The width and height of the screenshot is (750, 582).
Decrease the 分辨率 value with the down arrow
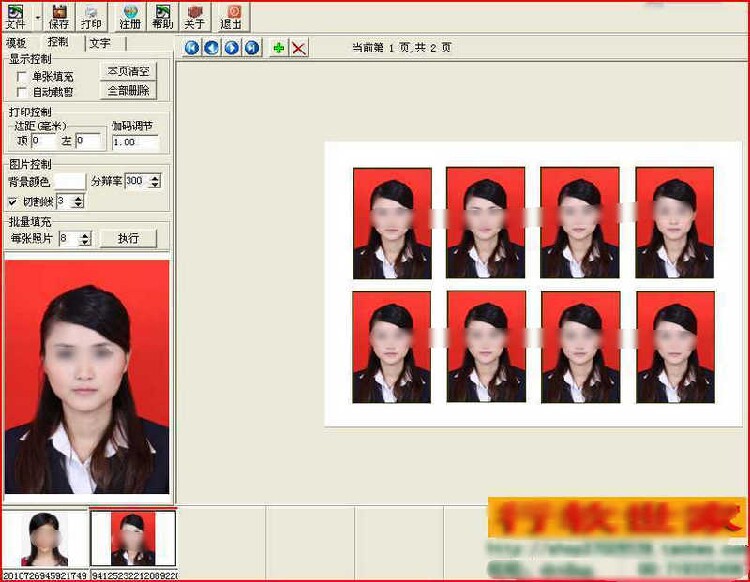[x=155, y=184]
